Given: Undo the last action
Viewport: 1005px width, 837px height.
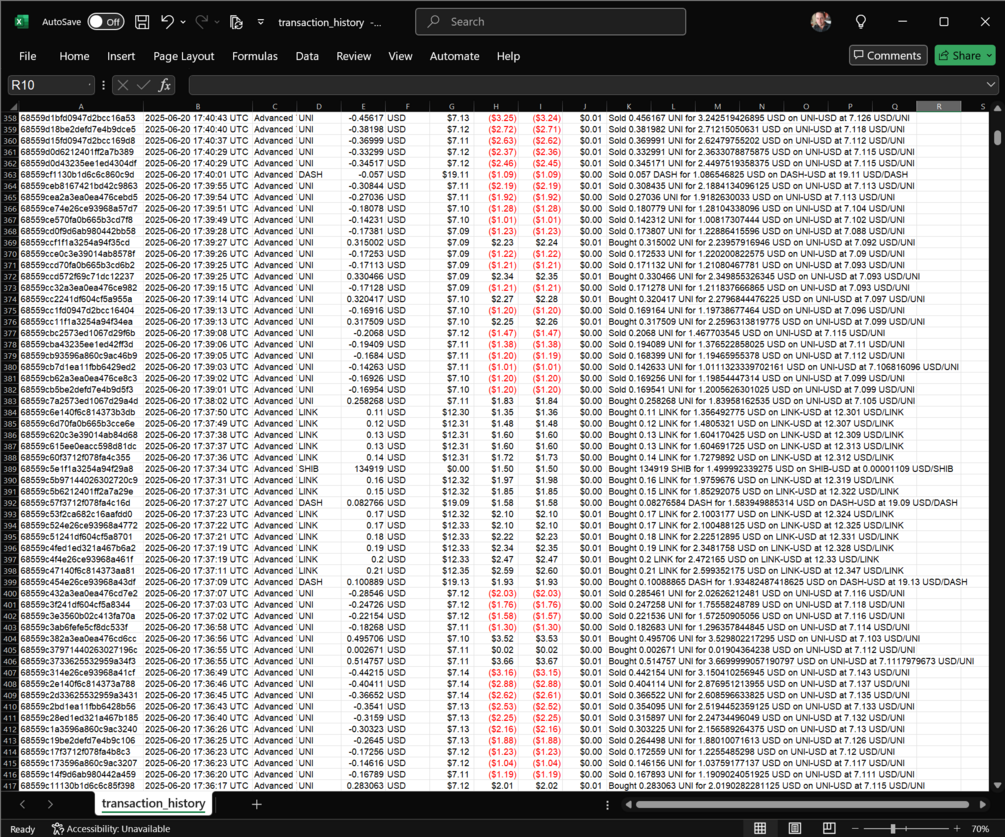Looking at the screenshot, I should pyautogui.click(x=167, y=22).
